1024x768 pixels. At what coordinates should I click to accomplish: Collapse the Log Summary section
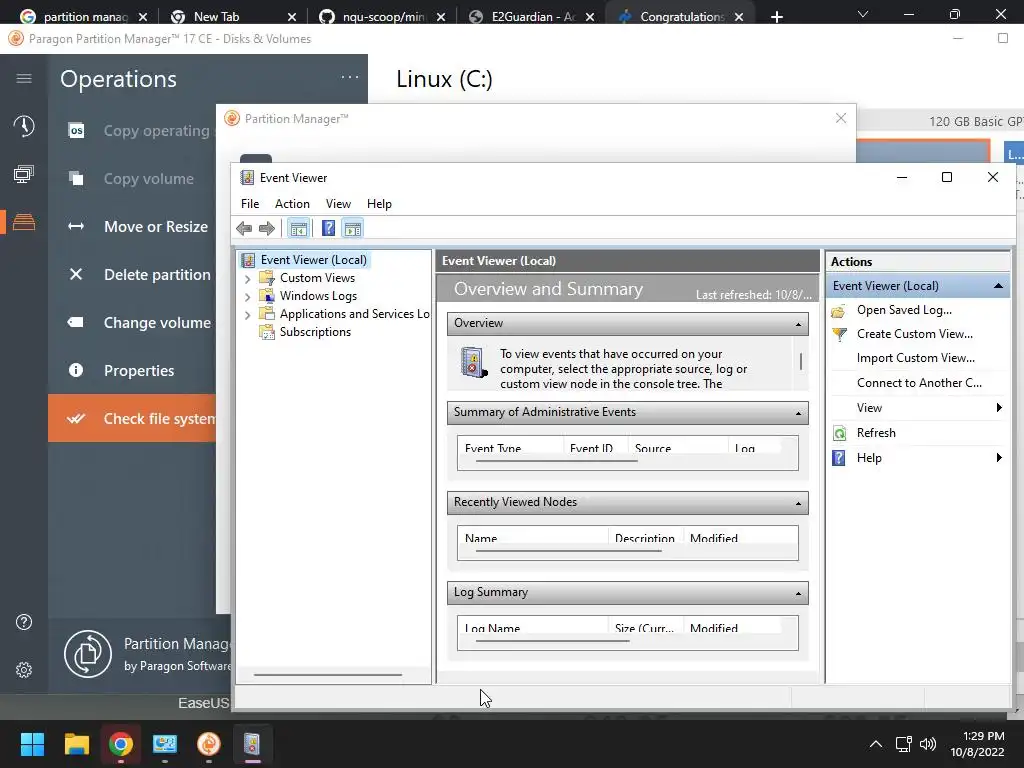[x=798, y=593]
